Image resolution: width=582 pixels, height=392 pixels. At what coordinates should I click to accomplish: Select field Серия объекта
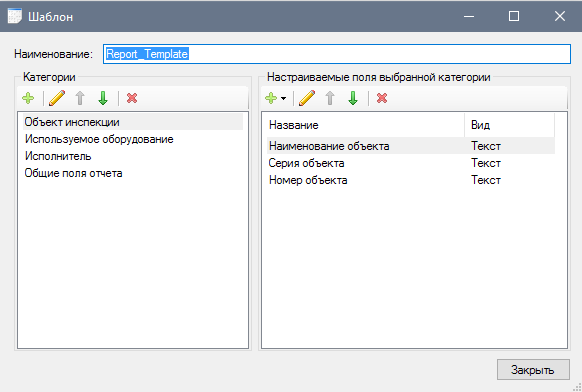pos(411,163)
